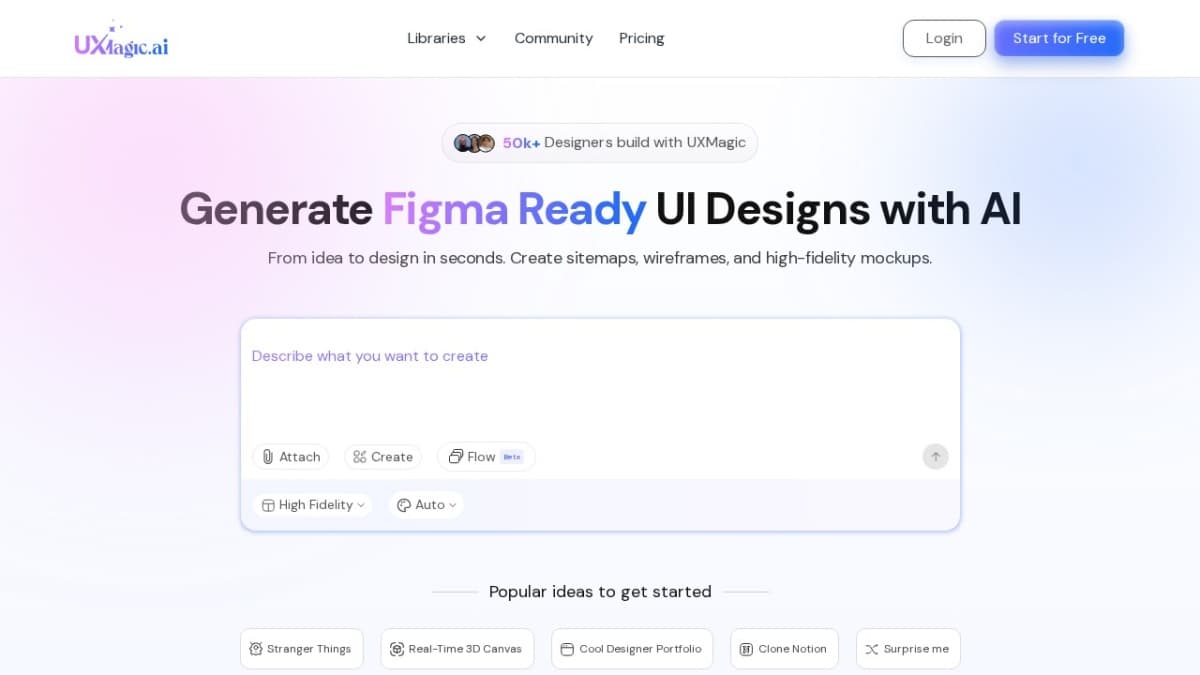Click the Login button
Image resolution: width=1200 pixels, height=675 pixels.
pos(944,38)
